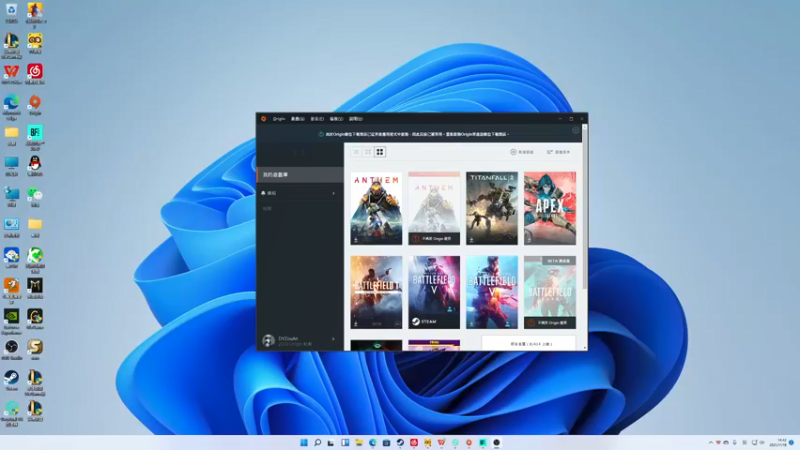Click the user avatar at sidebar bottom

pos(268,341)
